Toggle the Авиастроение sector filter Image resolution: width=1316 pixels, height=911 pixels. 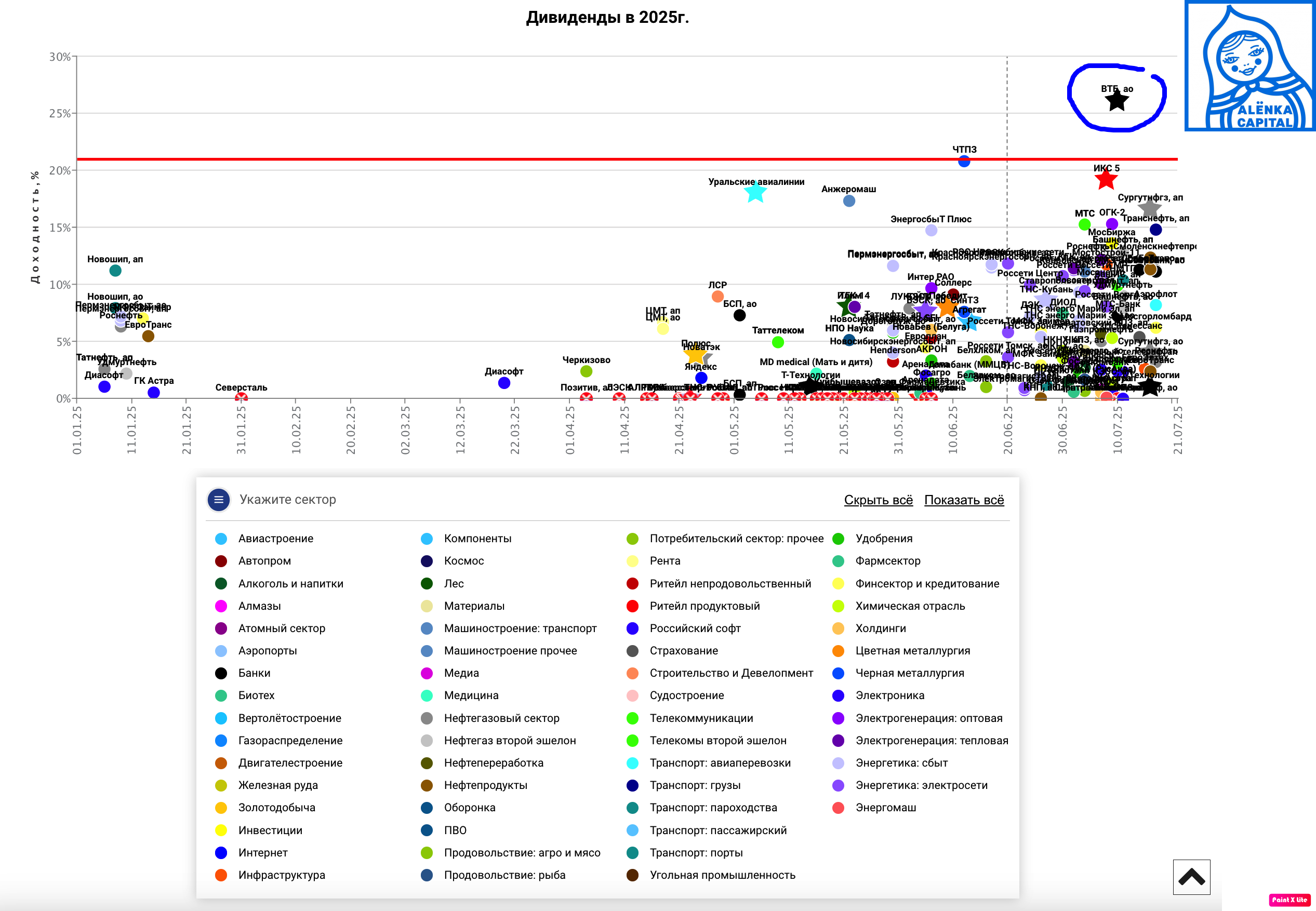click(264, 538)
